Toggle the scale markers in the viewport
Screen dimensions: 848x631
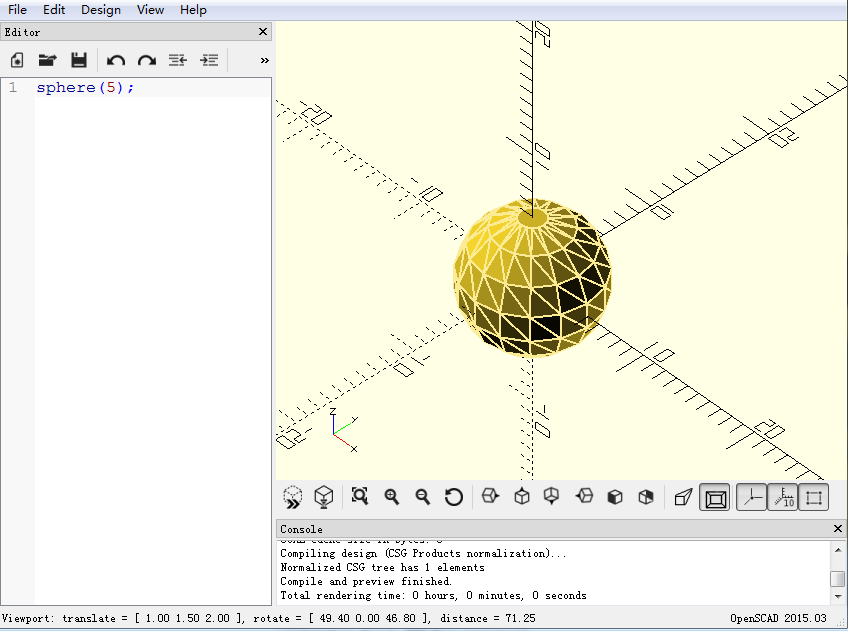[x=783, y=497]
